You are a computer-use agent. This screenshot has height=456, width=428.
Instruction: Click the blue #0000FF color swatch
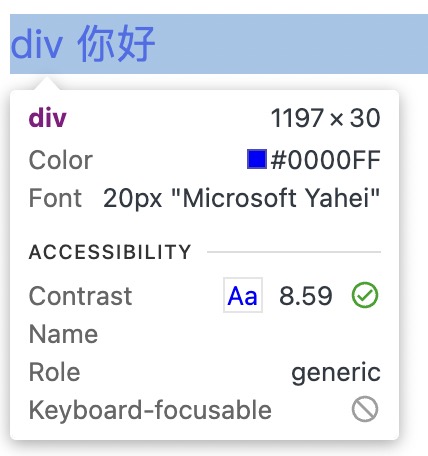coord(257,159)
